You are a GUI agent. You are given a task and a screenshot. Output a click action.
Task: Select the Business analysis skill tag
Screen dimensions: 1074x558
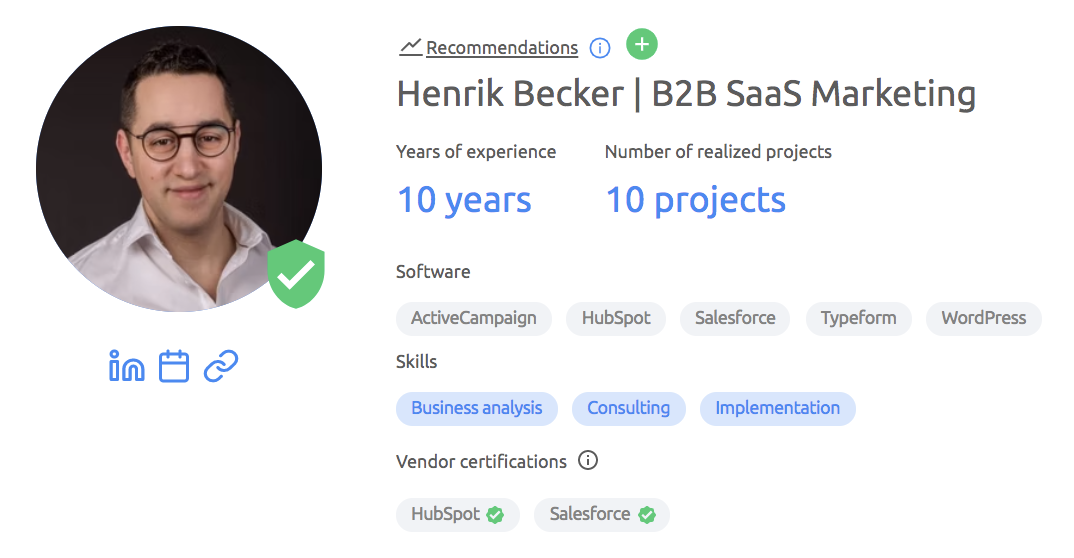477,408
